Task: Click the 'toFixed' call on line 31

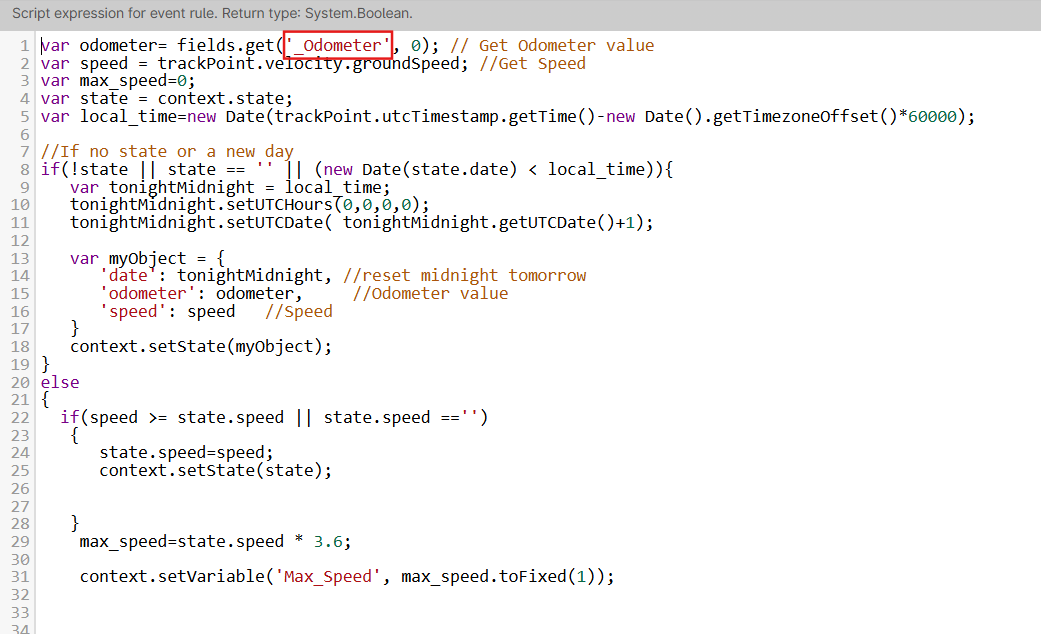Action: pos(533,577)
